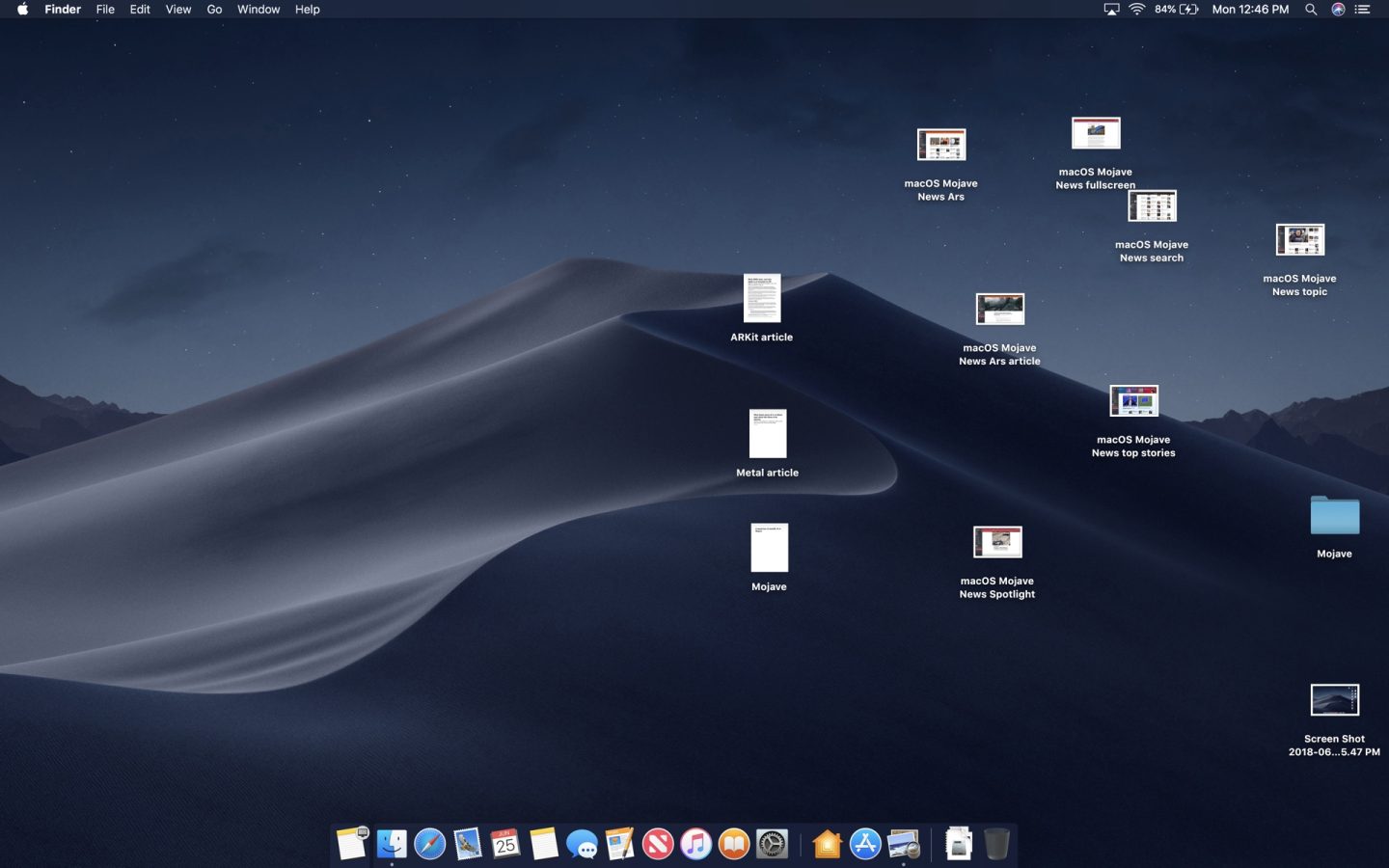Select the ARKit article document on the desktop

[762, 299]
